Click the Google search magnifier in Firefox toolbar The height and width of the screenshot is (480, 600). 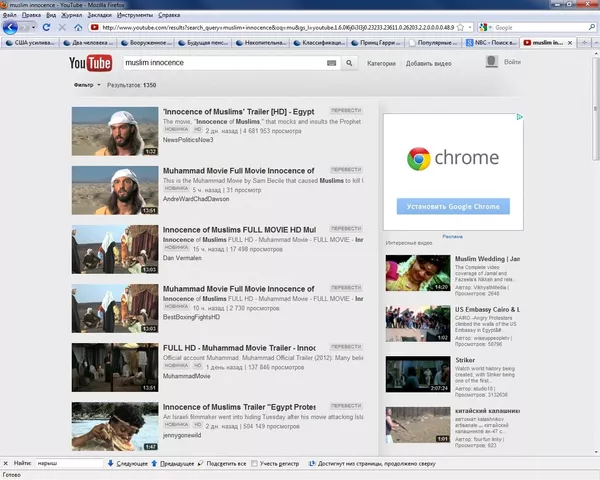click(592, 27)
